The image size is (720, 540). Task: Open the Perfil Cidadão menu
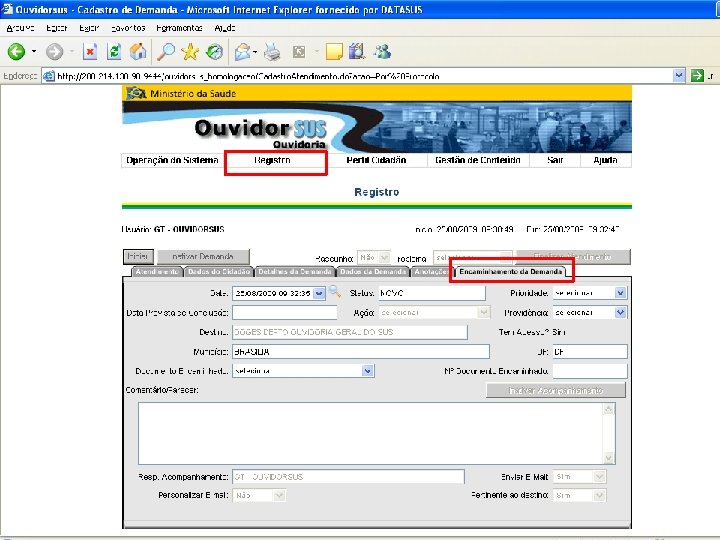[x=376, y=160]
